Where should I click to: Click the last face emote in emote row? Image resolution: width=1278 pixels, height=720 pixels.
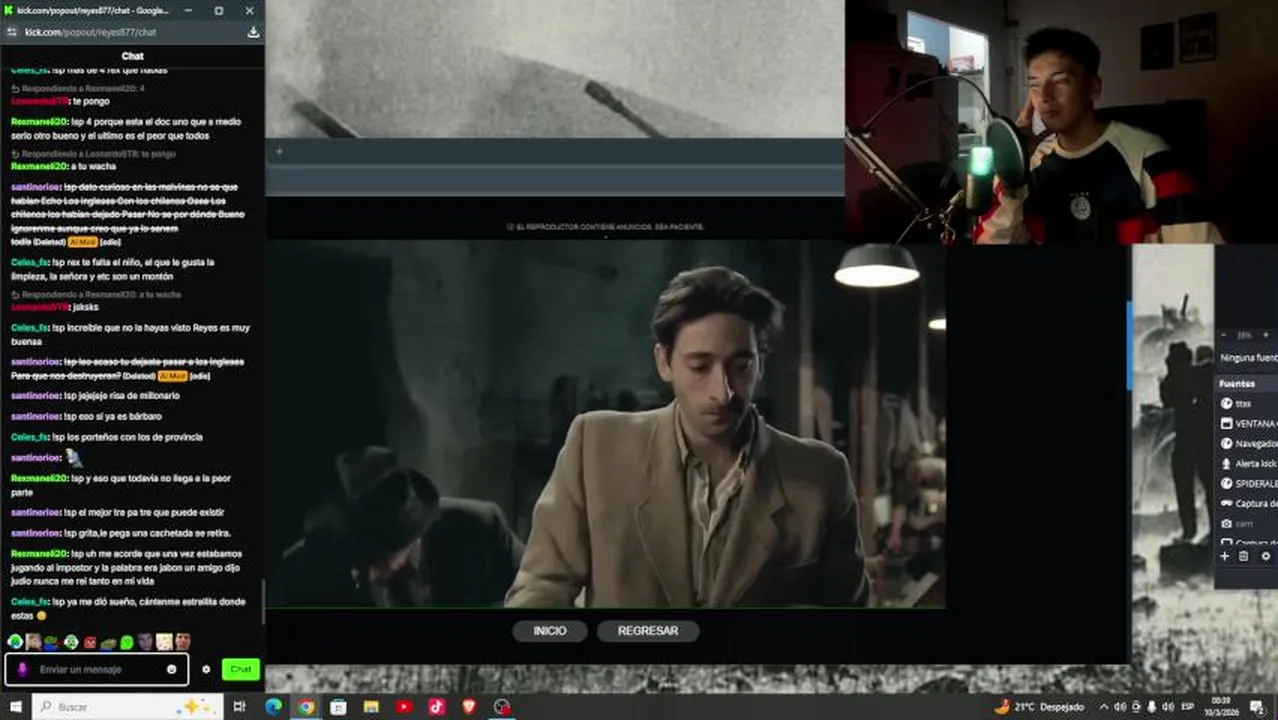pyautogui.click(x=182, y=641)
